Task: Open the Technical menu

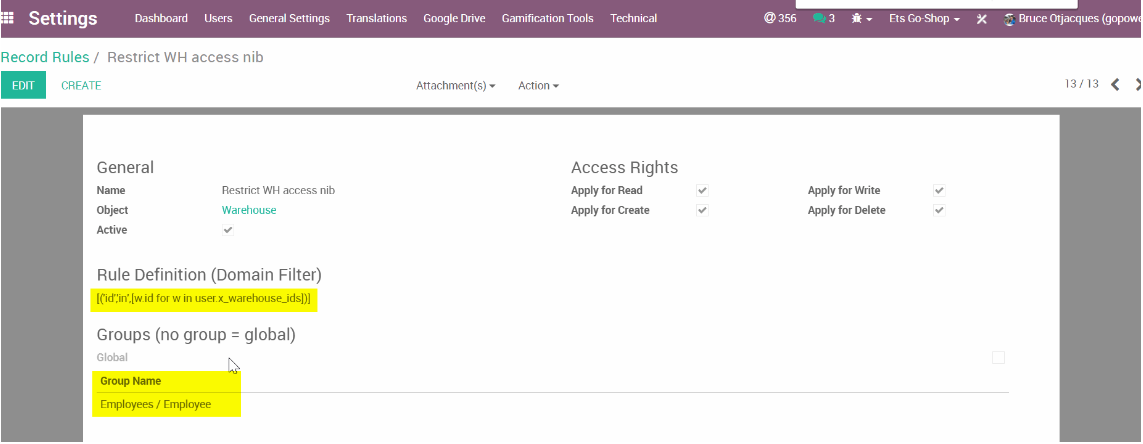Action: pos(633,18)
